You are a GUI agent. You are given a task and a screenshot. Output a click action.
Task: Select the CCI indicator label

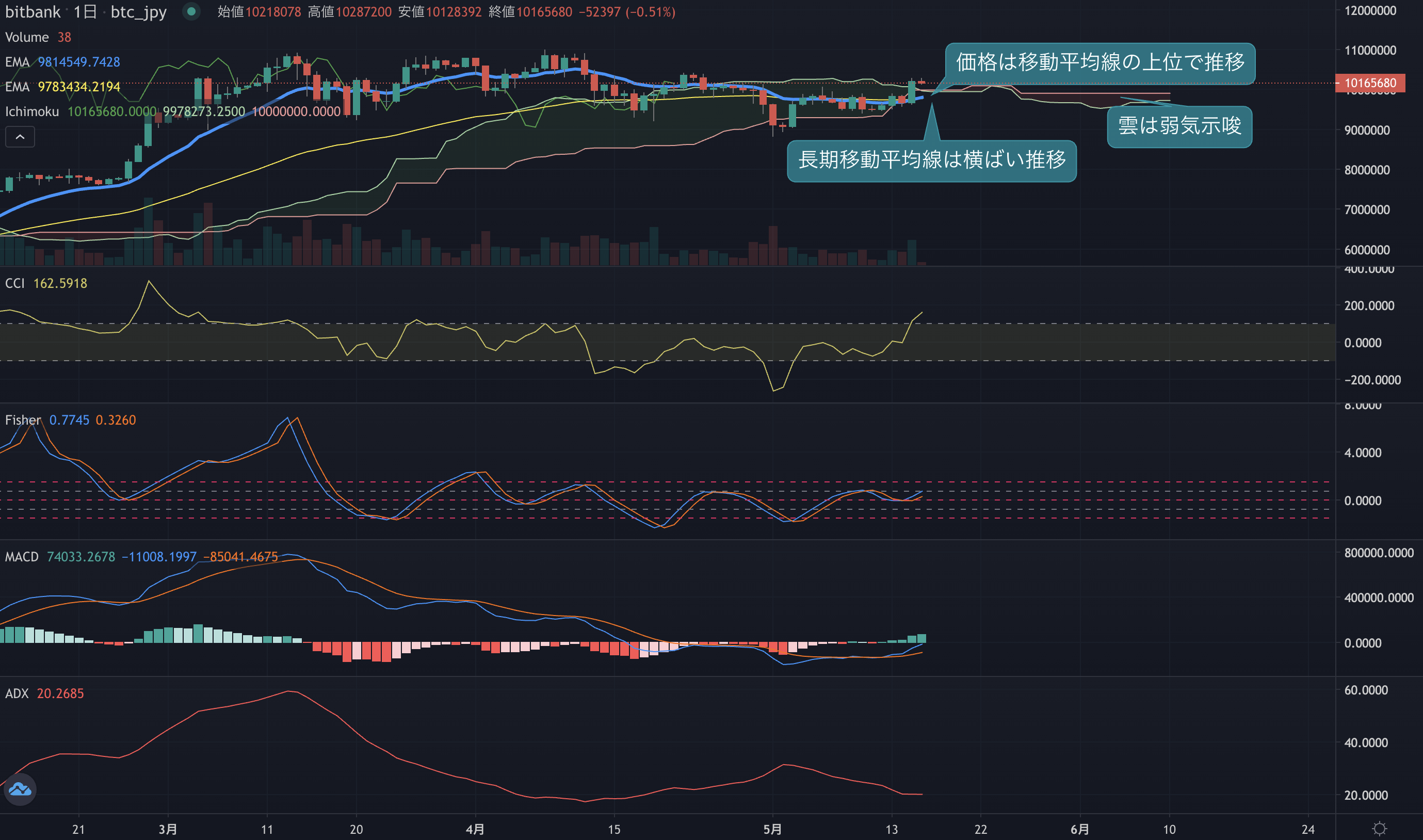[15, 283]
